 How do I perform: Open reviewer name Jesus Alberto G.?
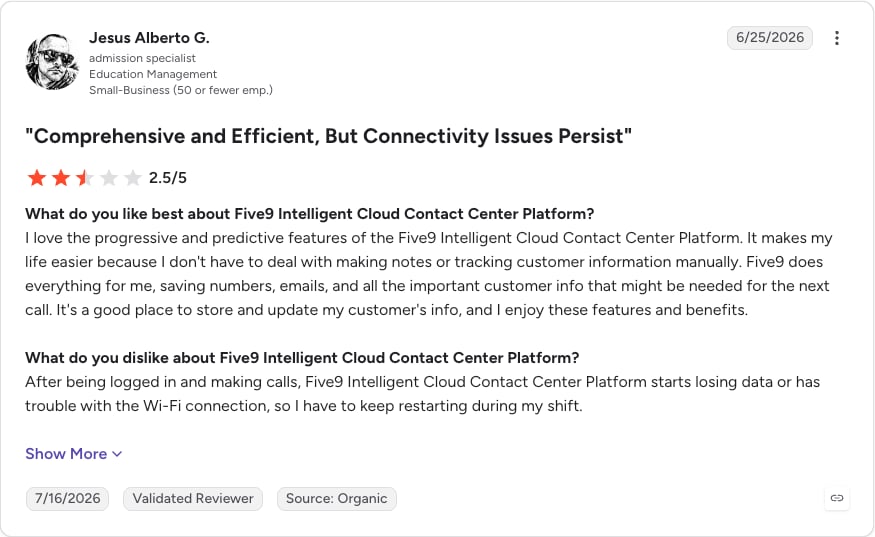[149, 38]
